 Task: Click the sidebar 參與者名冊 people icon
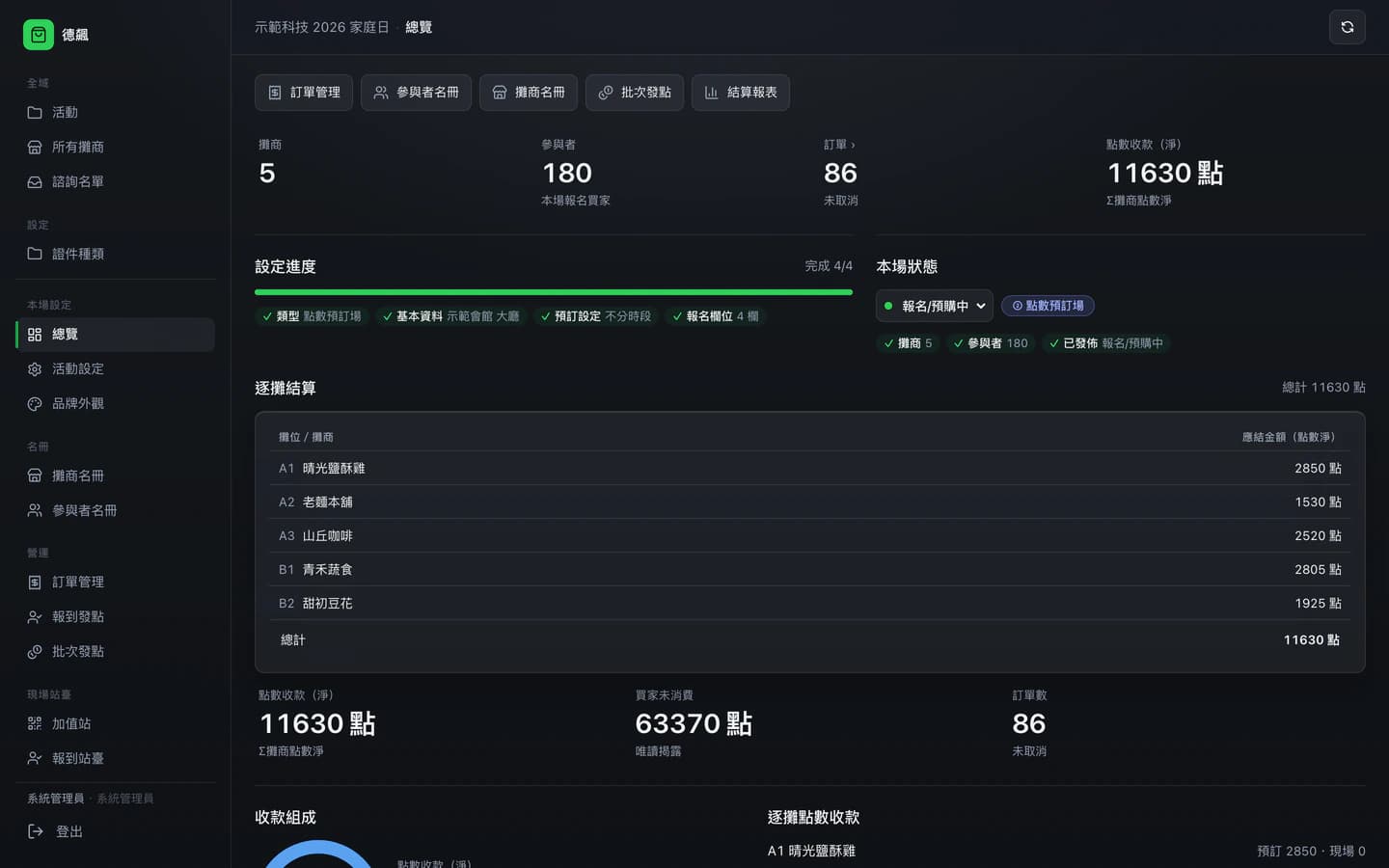pyautogui.click(x=35, y=510)
